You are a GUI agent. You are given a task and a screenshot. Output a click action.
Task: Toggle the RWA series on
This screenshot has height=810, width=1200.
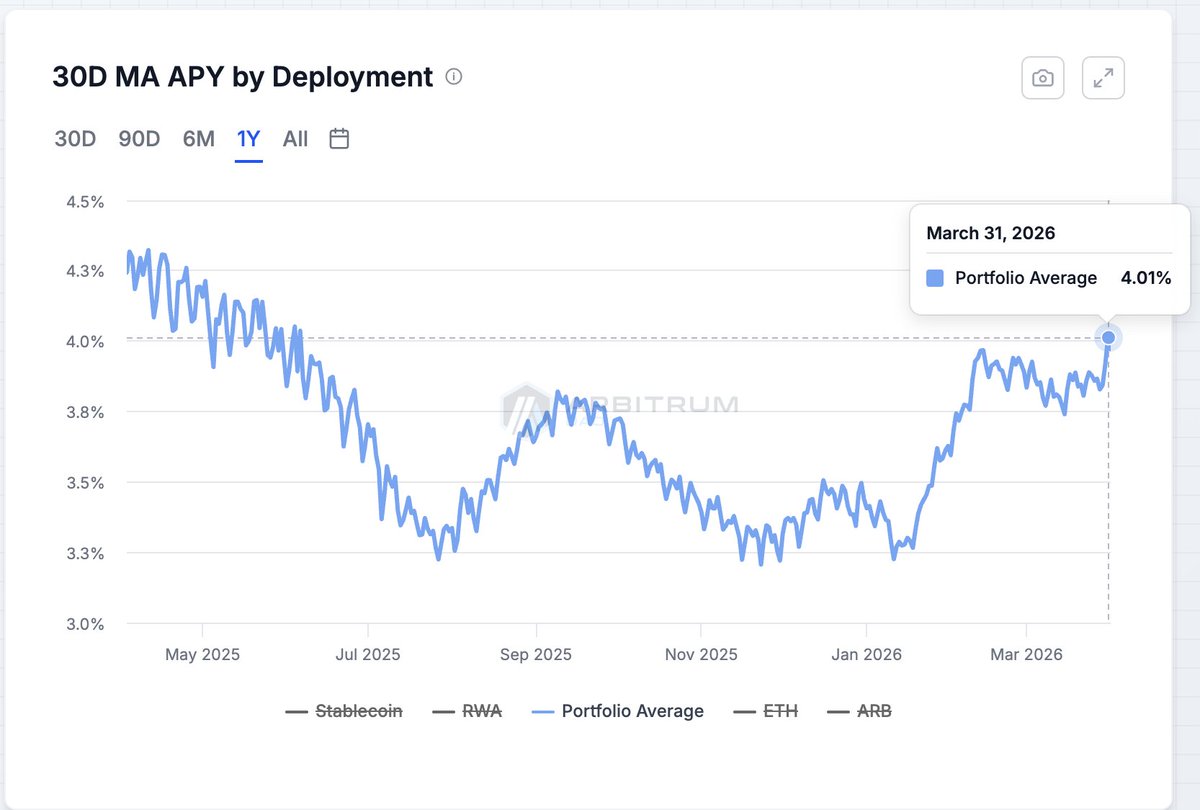(479, 711)
